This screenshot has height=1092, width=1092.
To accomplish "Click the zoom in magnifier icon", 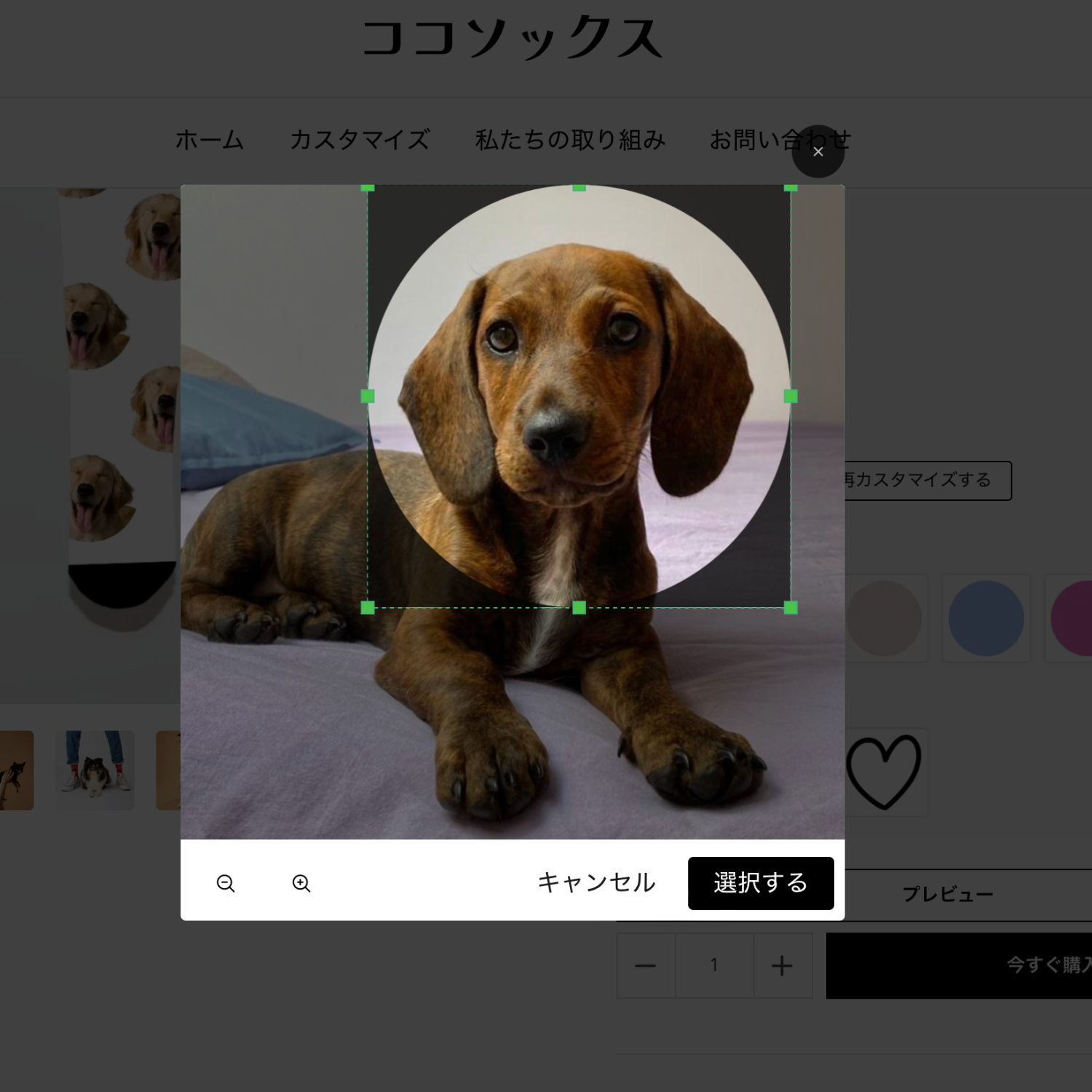I will (301, 883).
